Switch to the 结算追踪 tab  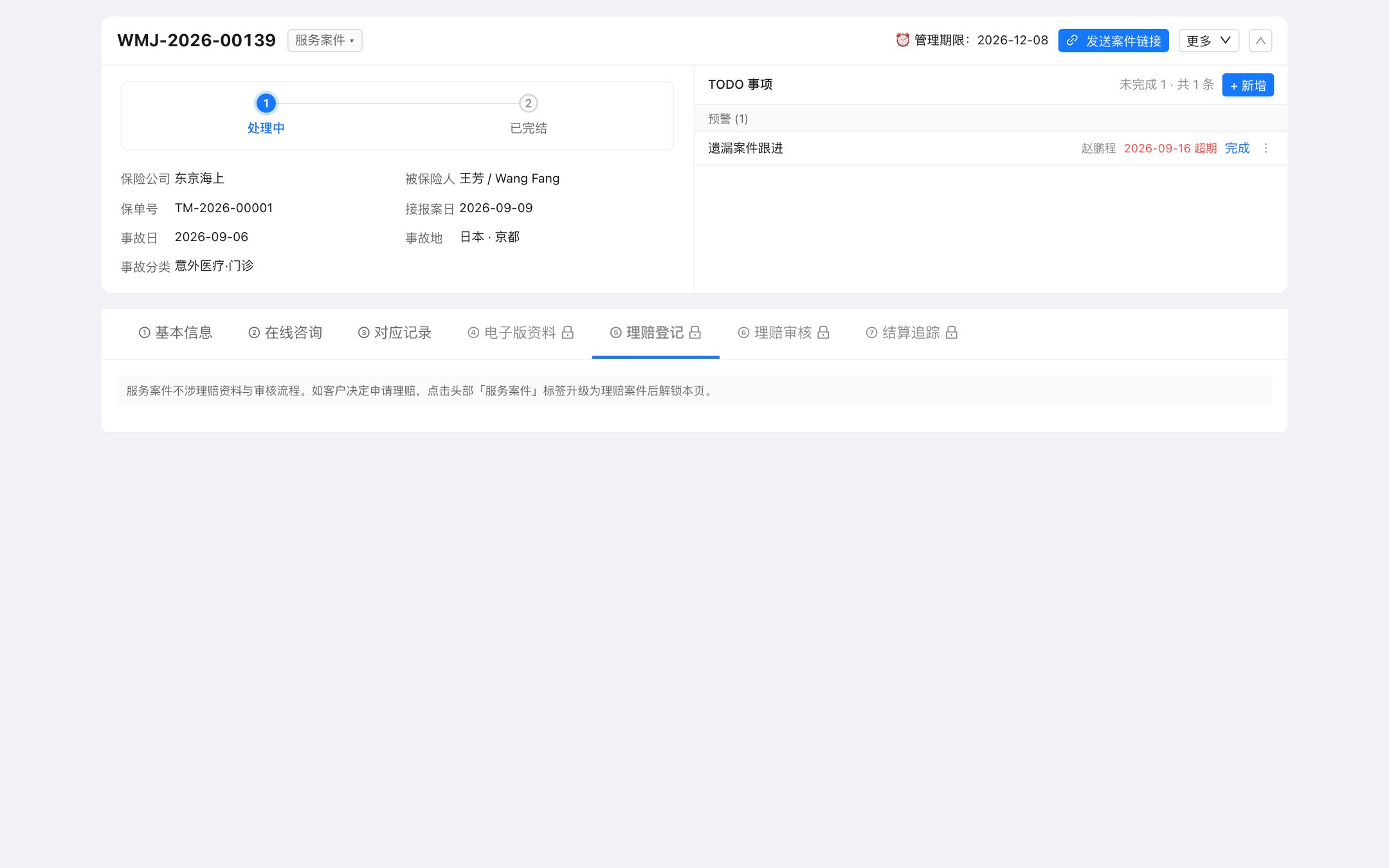[912, 332]
